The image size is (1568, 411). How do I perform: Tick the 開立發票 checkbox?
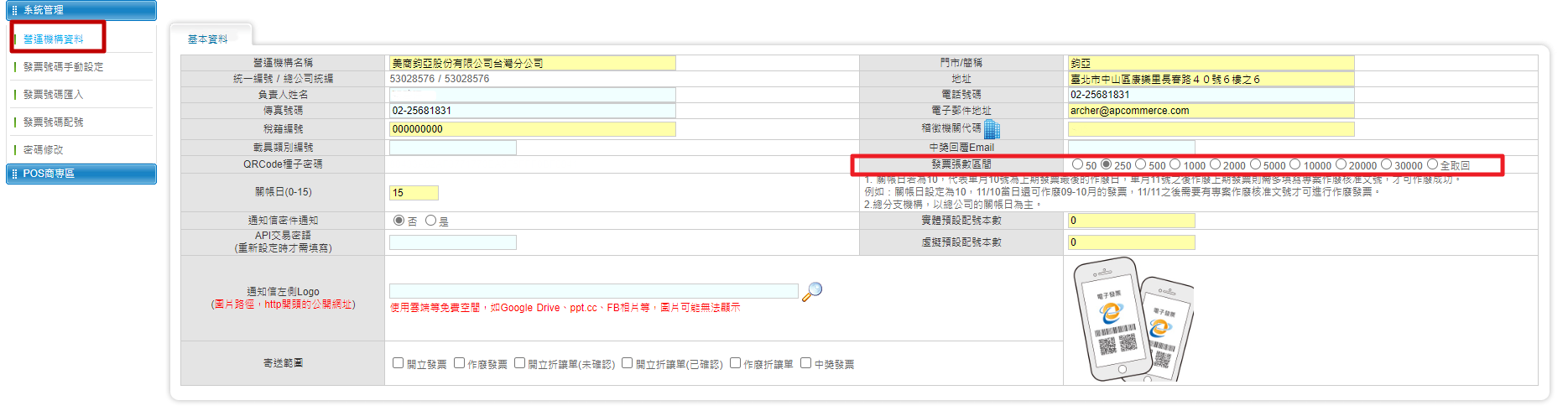tap(399, 362)
